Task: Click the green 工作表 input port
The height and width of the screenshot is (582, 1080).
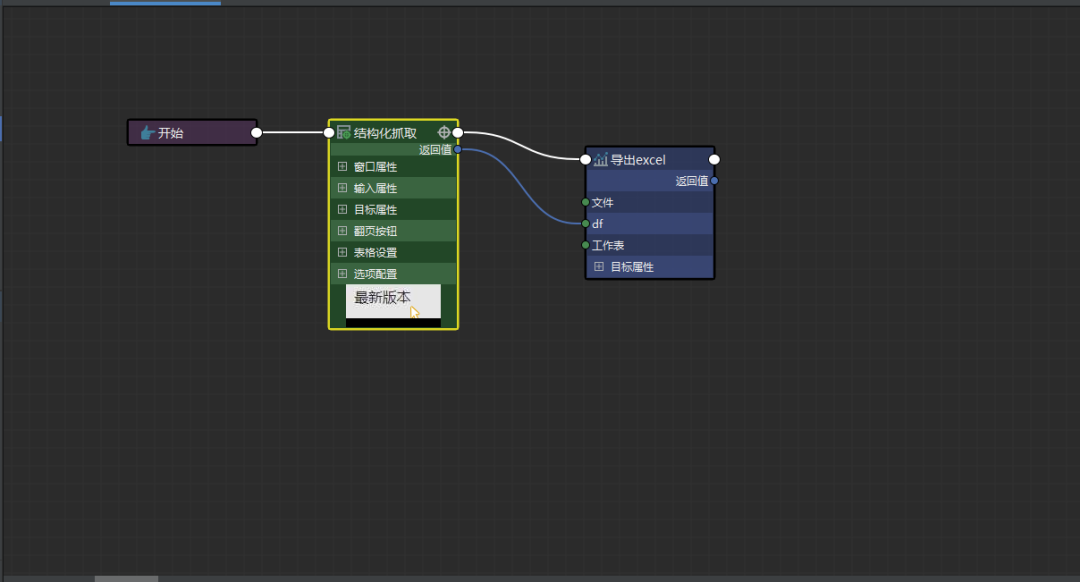Action: [586, 245]
